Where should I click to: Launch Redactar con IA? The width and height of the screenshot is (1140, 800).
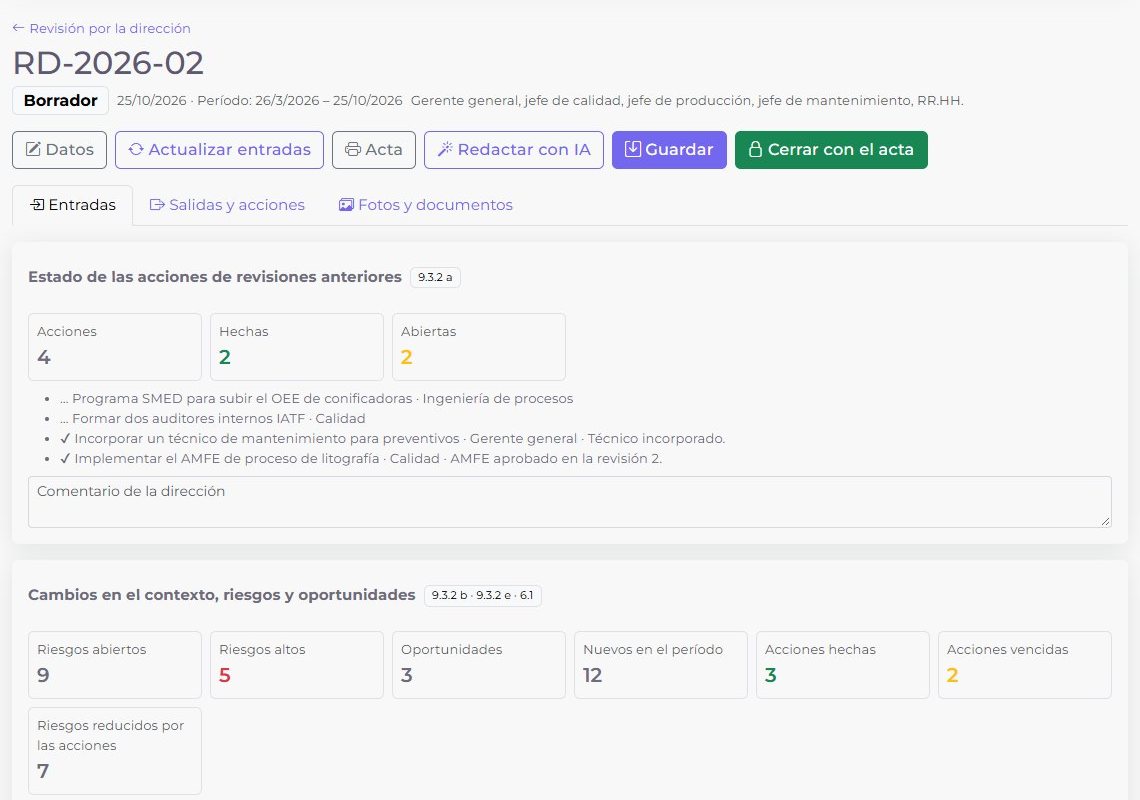(513, 150)
